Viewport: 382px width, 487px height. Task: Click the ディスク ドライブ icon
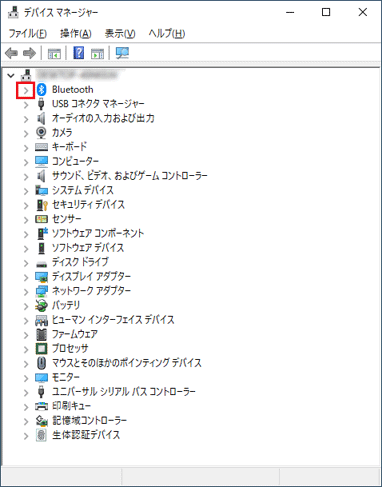tap(41, 264)
